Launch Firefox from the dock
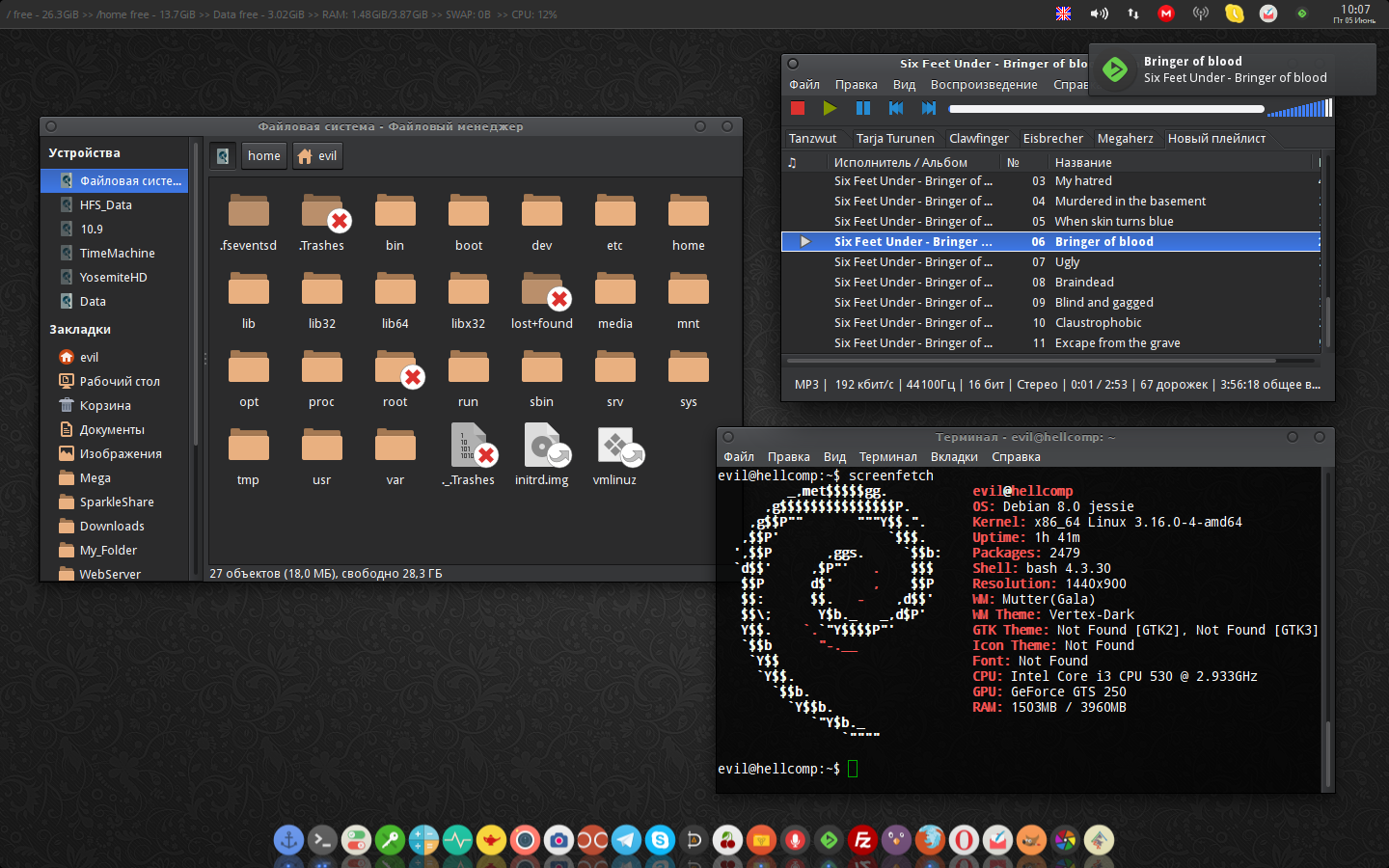This screenshot has width=1389, height=868. [x=930, y=841]
